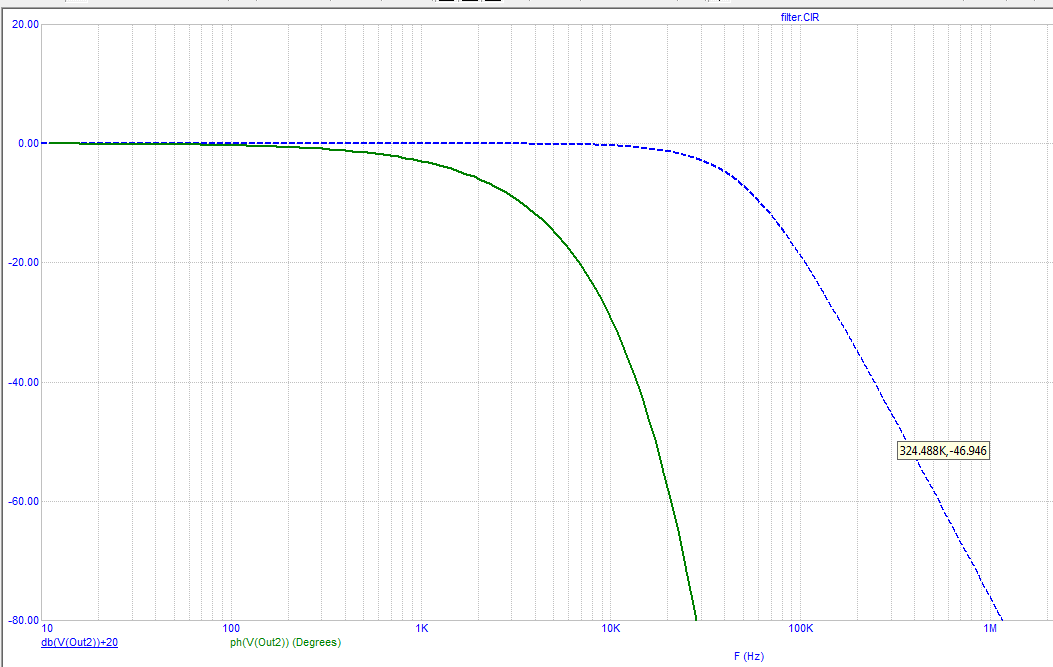The width and height of the screenshot is (1053, 667).
Task: Click the 1M frequency axis label
Action: [990, 629]
